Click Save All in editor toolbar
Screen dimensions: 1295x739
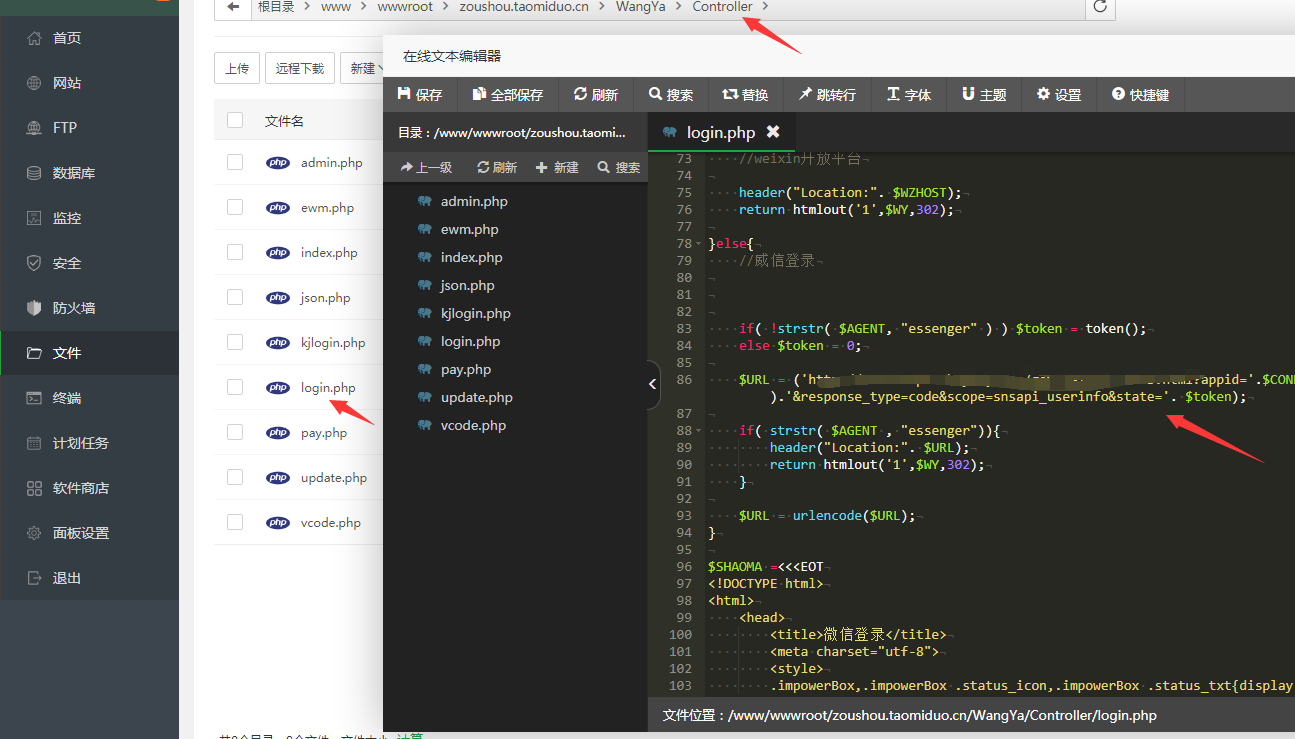[507, 95]
